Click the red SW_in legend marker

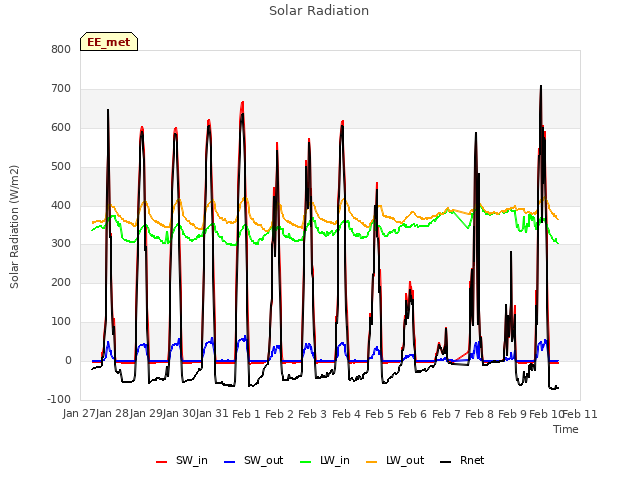(x=162, y=462)
